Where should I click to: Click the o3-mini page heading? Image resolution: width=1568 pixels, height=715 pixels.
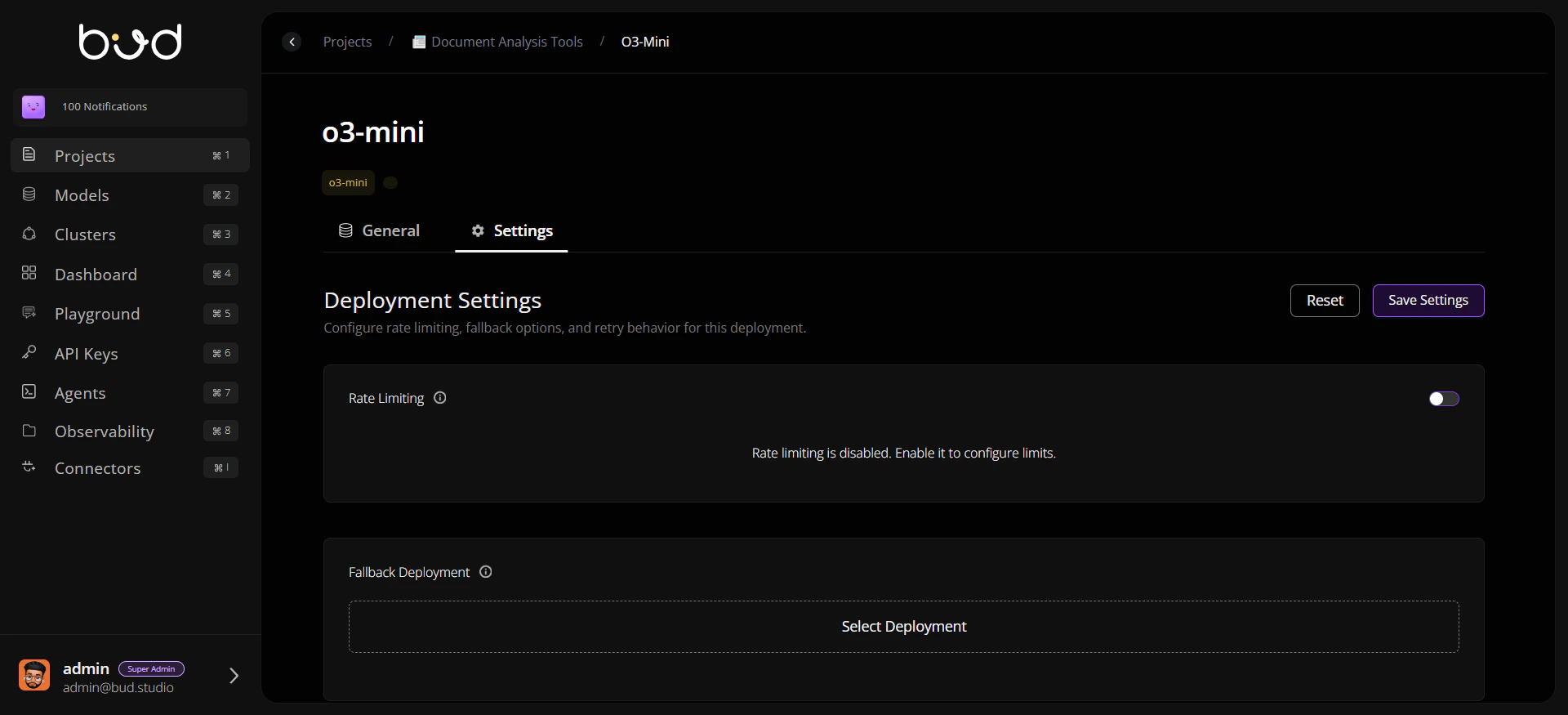[373, 132]
